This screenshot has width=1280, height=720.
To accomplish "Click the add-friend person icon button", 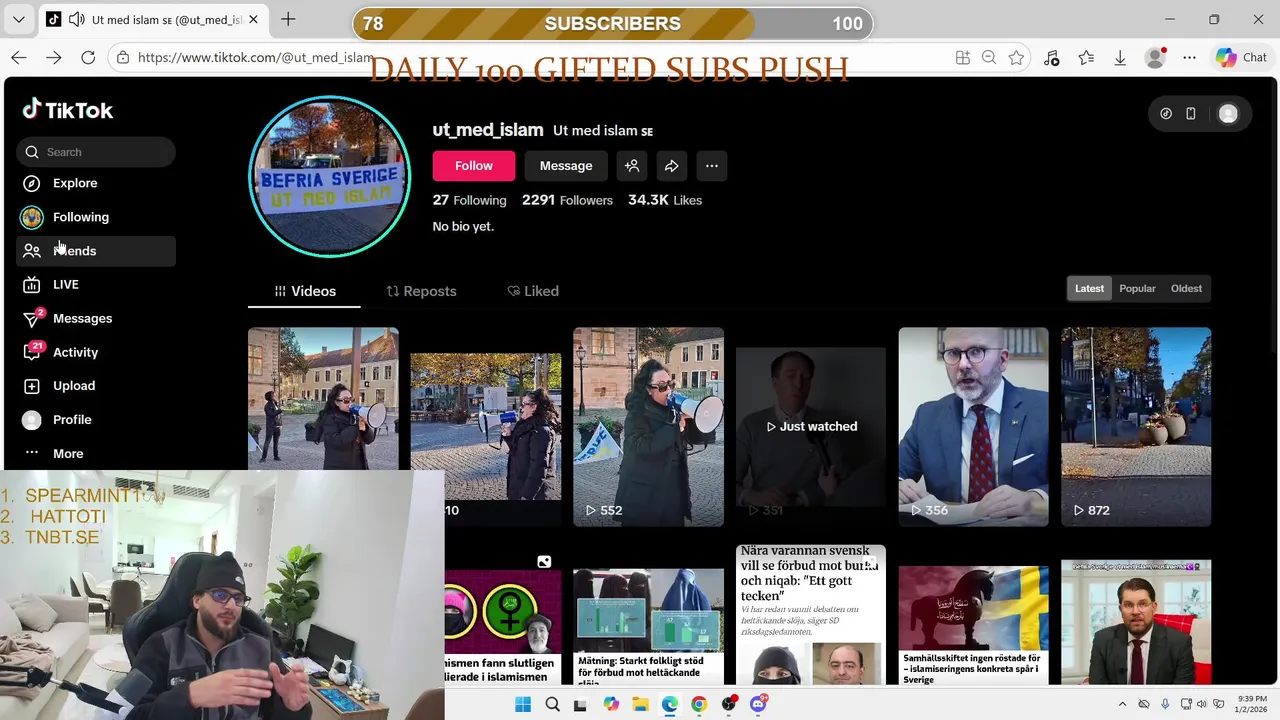I will tap(632, 166).
